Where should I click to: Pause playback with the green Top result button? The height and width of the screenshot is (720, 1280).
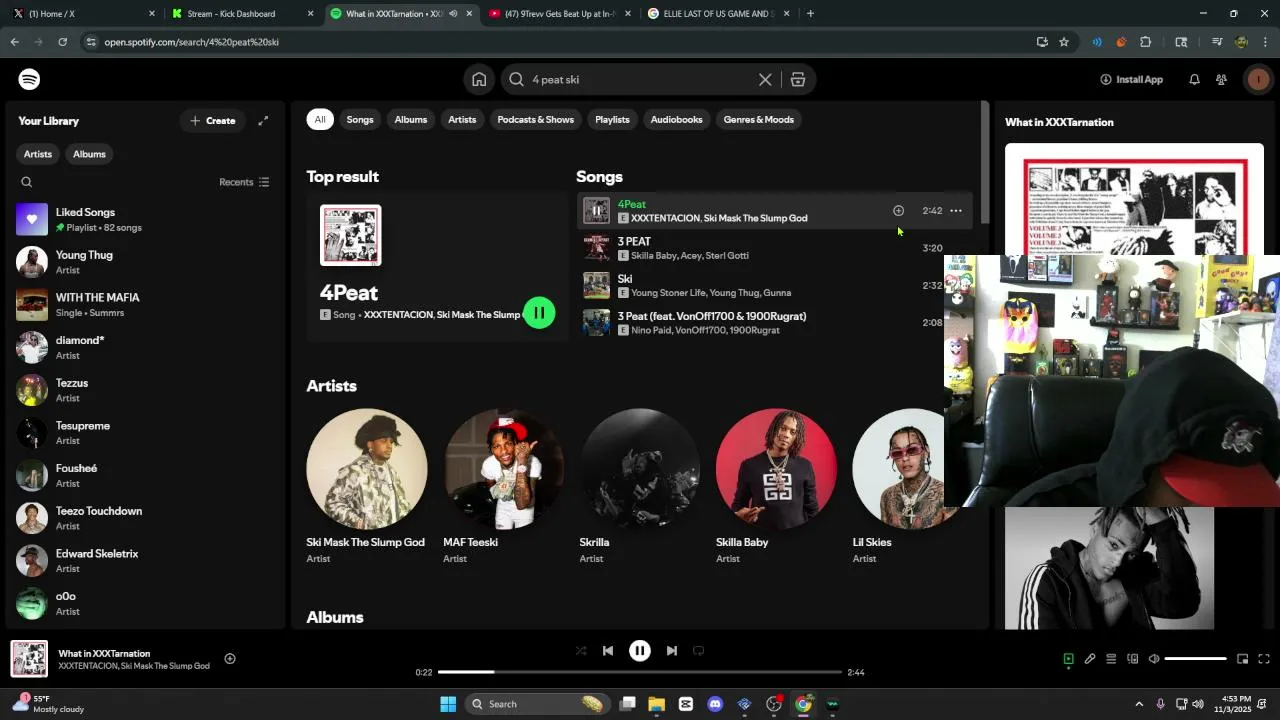pos(539,313)
